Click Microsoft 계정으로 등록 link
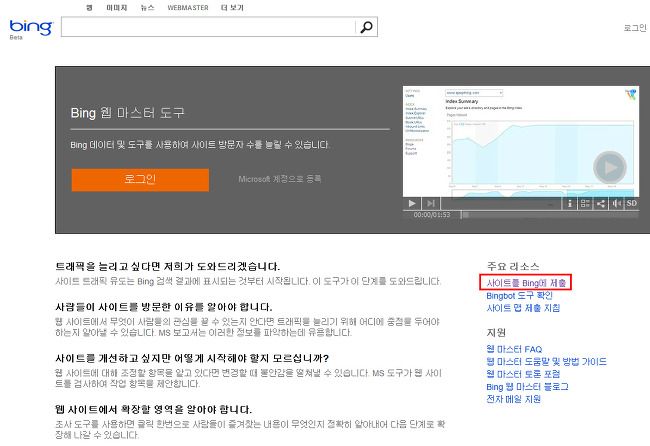650x446 pixels. point(280,179)
